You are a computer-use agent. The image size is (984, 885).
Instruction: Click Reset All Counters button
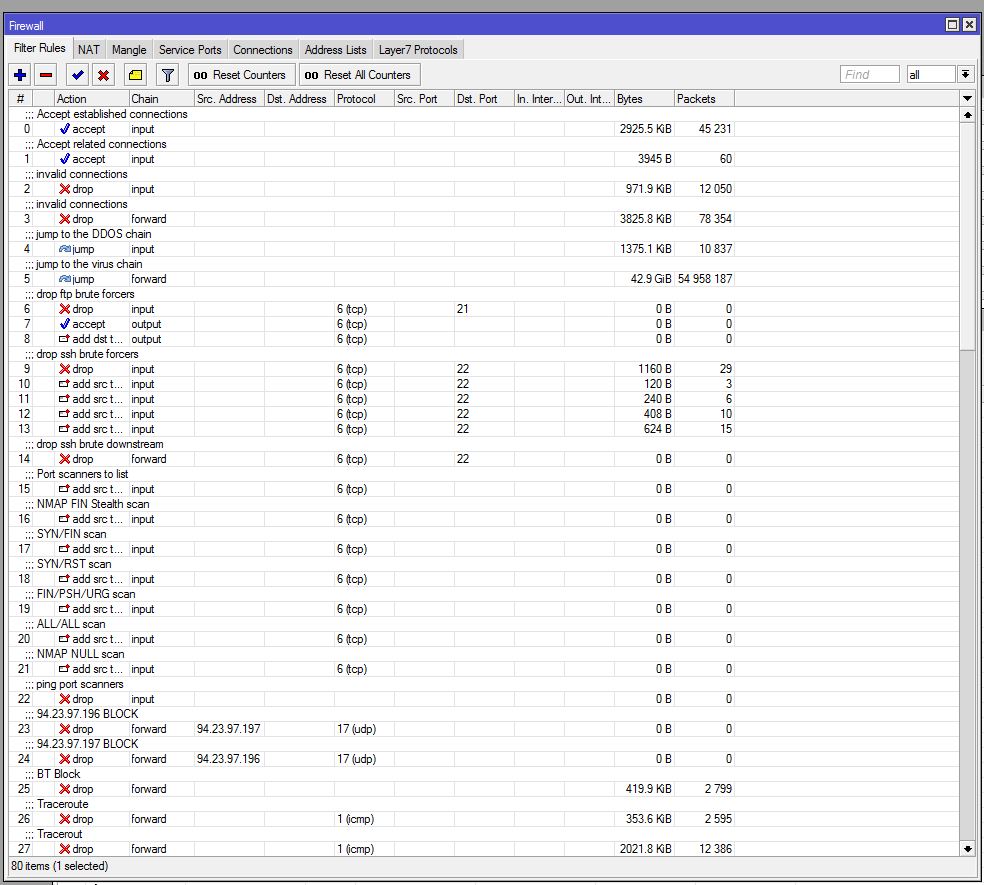pos(360,75)
